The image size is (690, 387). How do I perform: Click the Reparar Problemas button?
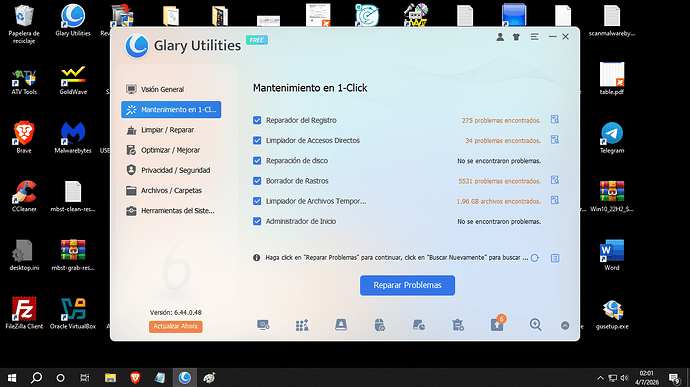click(x=407, y=285)
